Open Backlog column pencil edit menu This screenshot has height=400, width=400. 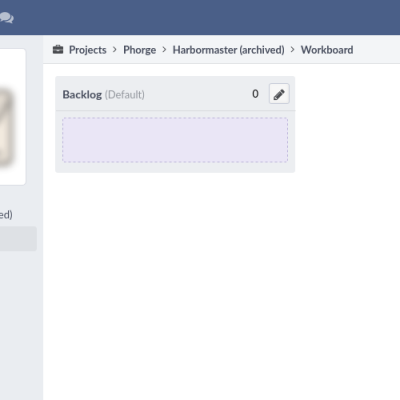click(279, 94)
